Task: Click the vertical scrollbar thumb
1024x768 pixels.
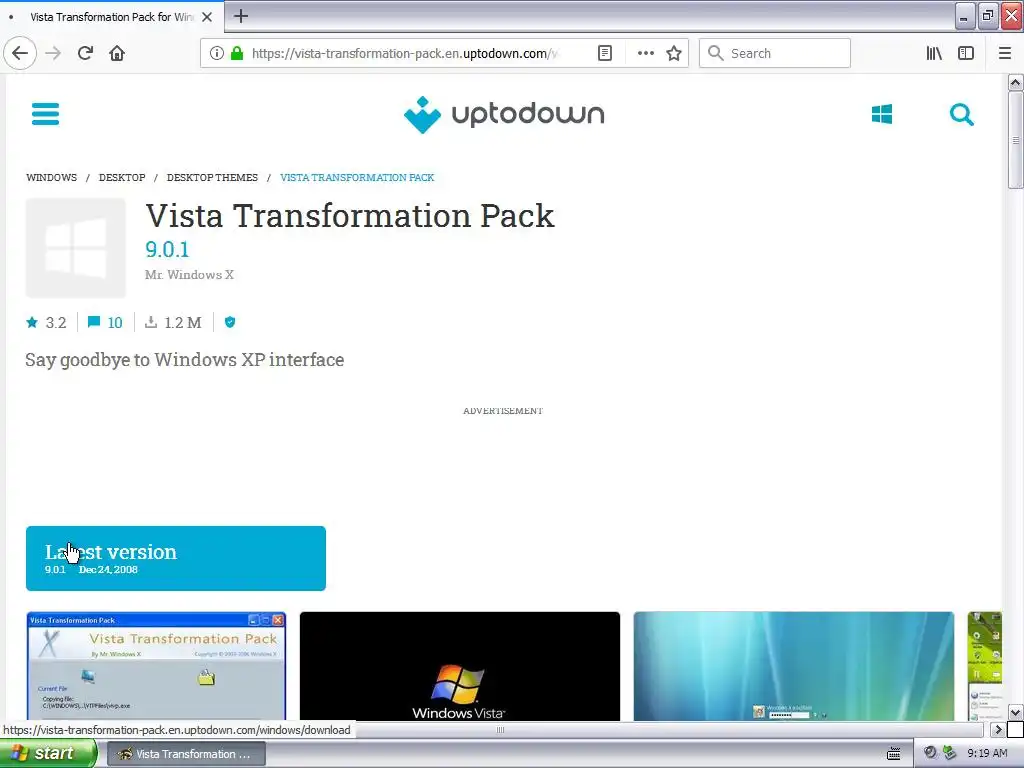Action: (x=1015, y=140)
